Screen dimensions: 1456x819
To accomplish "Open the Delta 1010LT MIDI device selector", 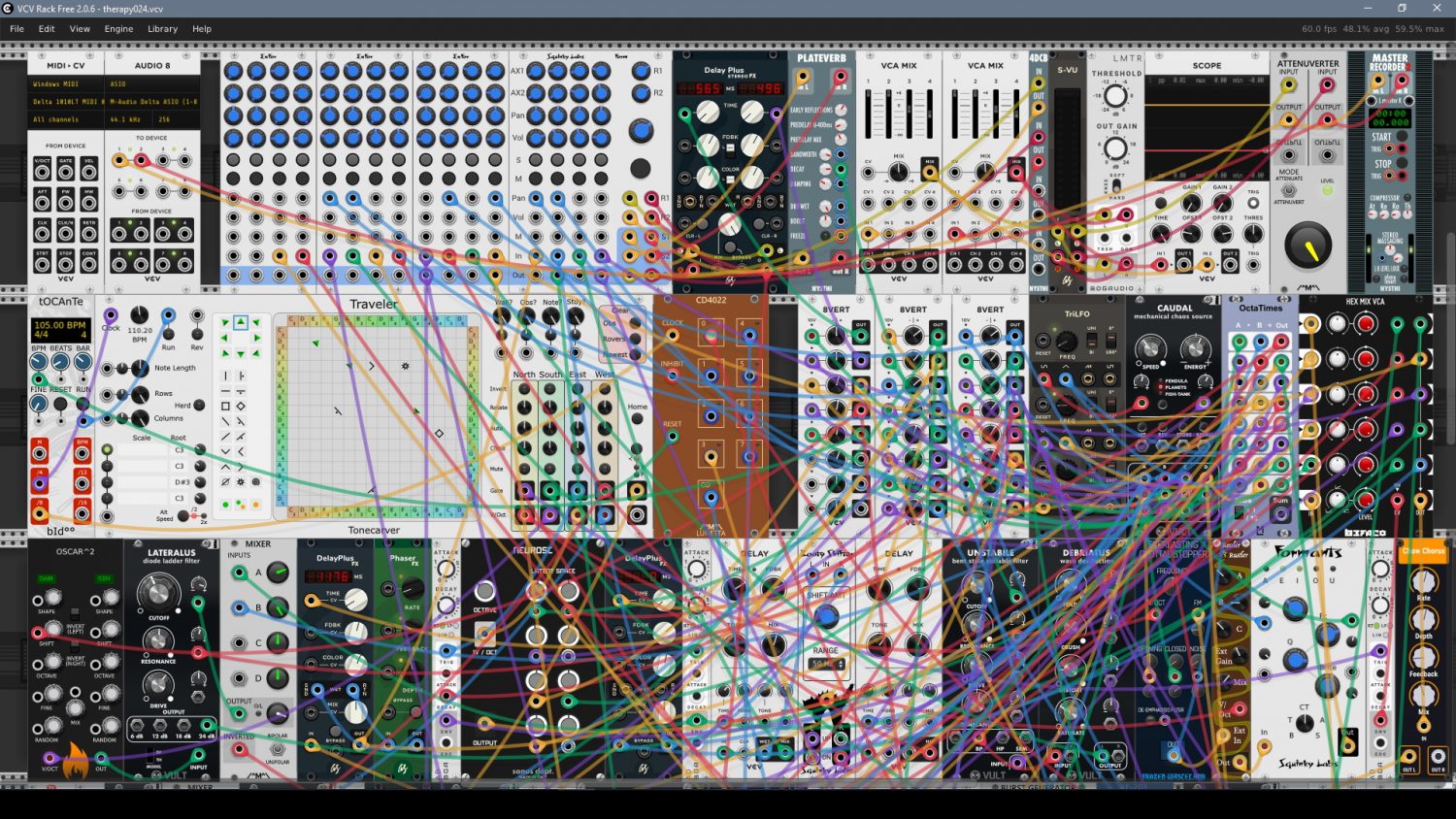I will click(x=65, y=102).
